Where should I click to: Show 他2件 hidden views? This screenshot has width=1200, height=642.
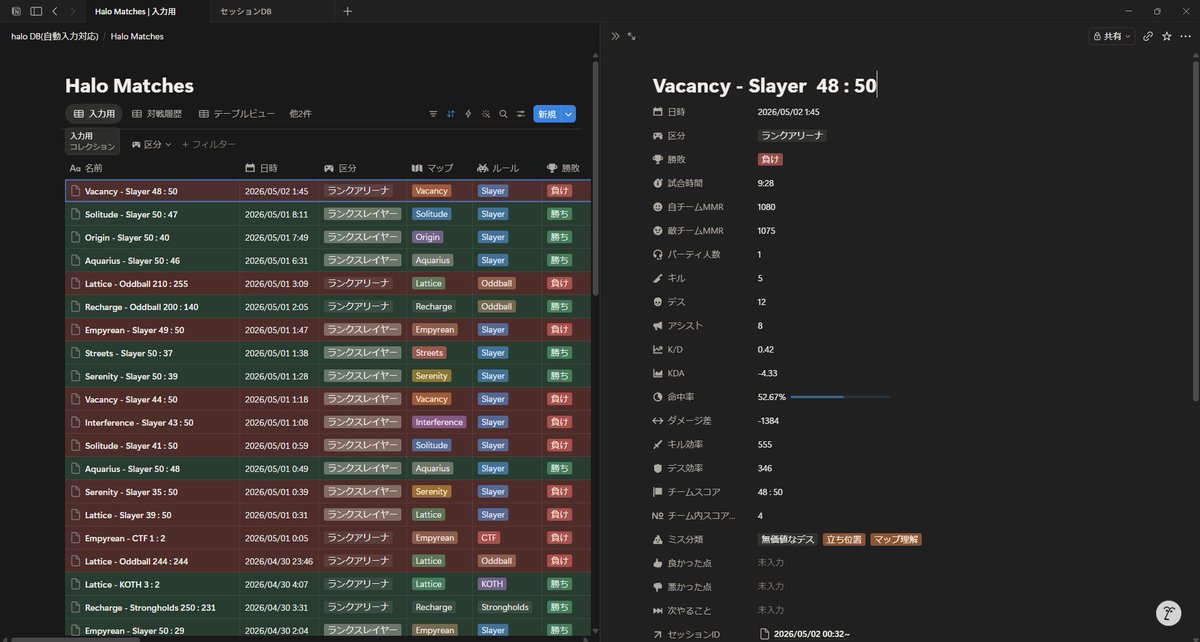click(x=300, y=114)
